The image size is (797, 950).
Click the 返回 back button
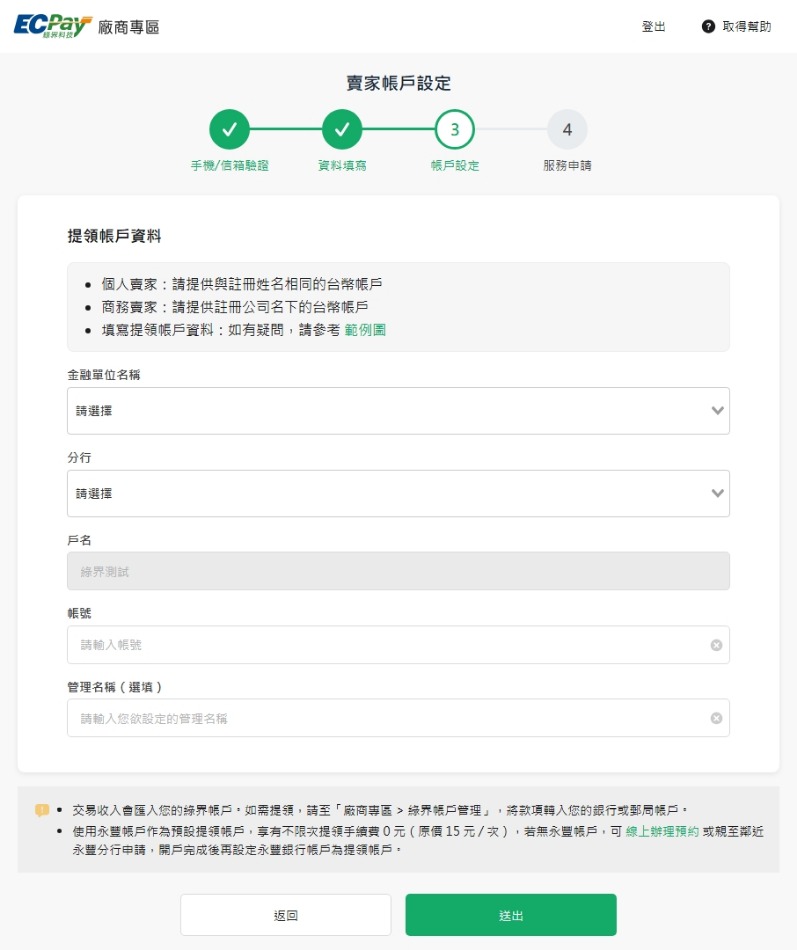click(286, 915)
